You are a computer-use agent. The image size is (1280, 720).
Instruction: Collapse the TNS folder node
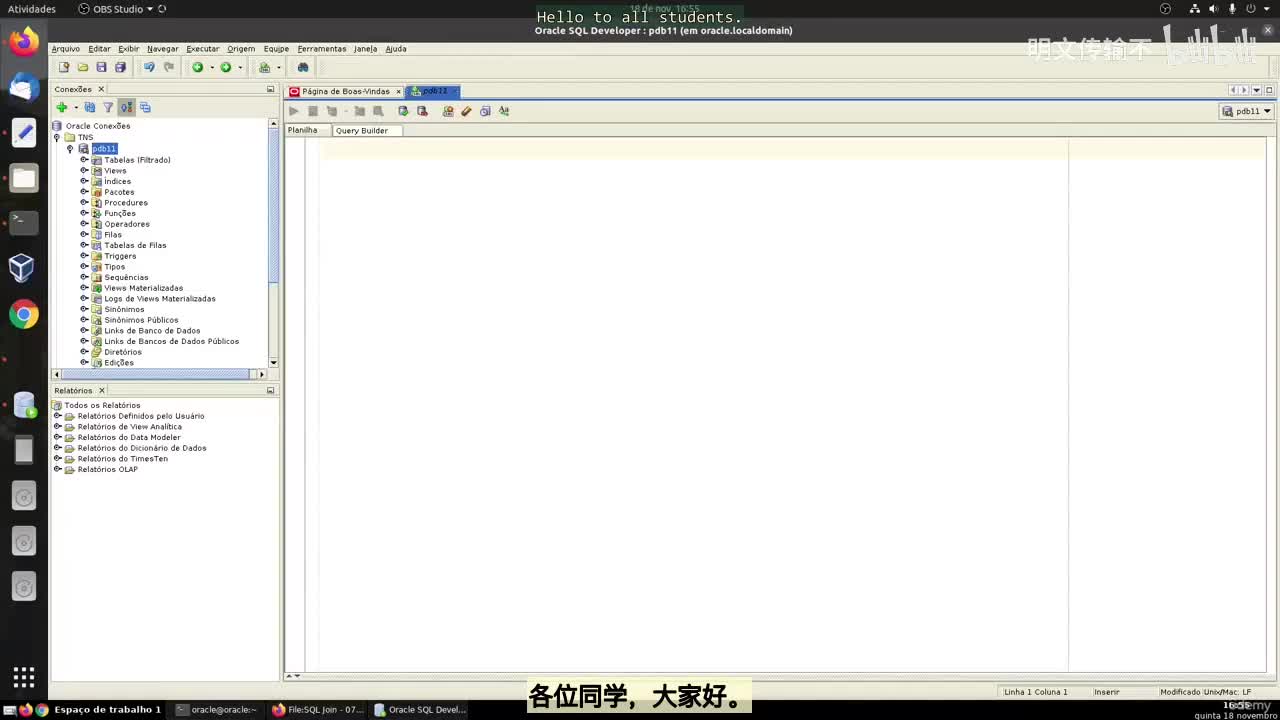(57, 138)
